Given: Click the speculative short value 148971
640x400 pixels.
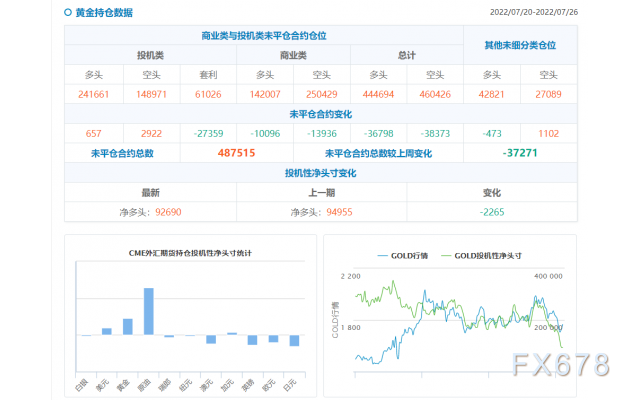Looking at the screenshot, I should (x=151, y=95).
